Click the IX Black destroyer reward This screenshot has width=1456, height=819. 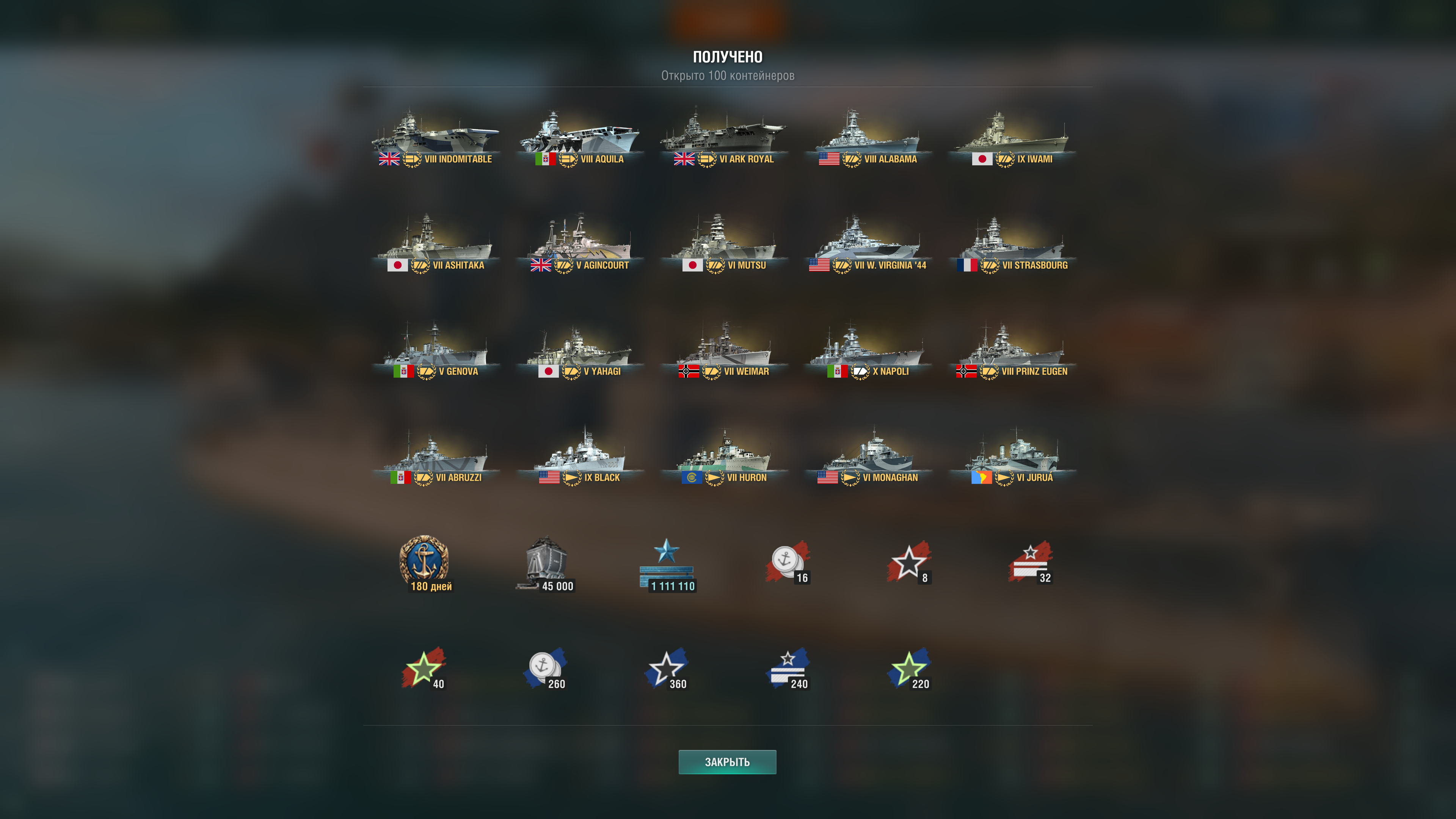tap(580, 456)
